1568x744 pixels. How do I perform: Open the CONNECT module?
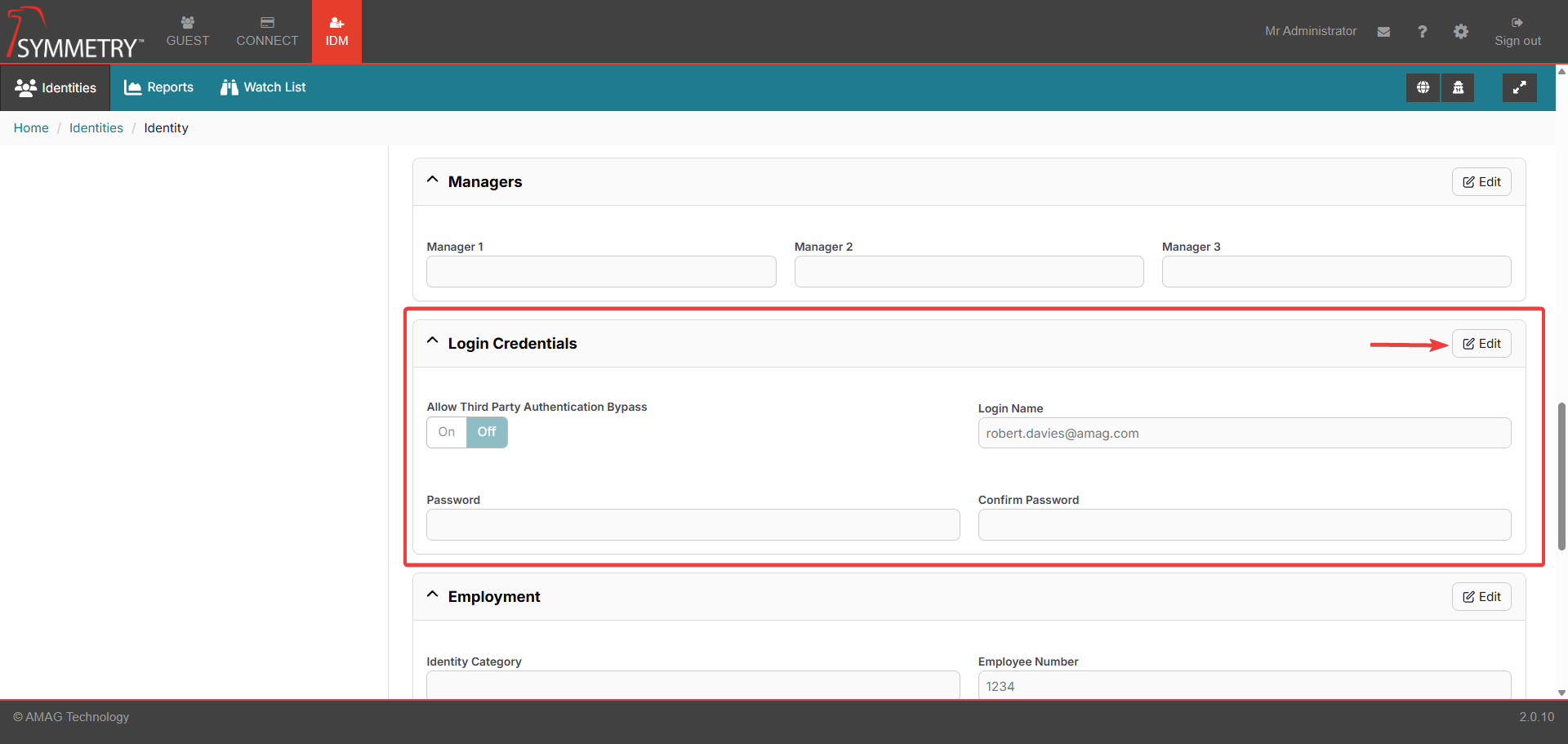267,32
